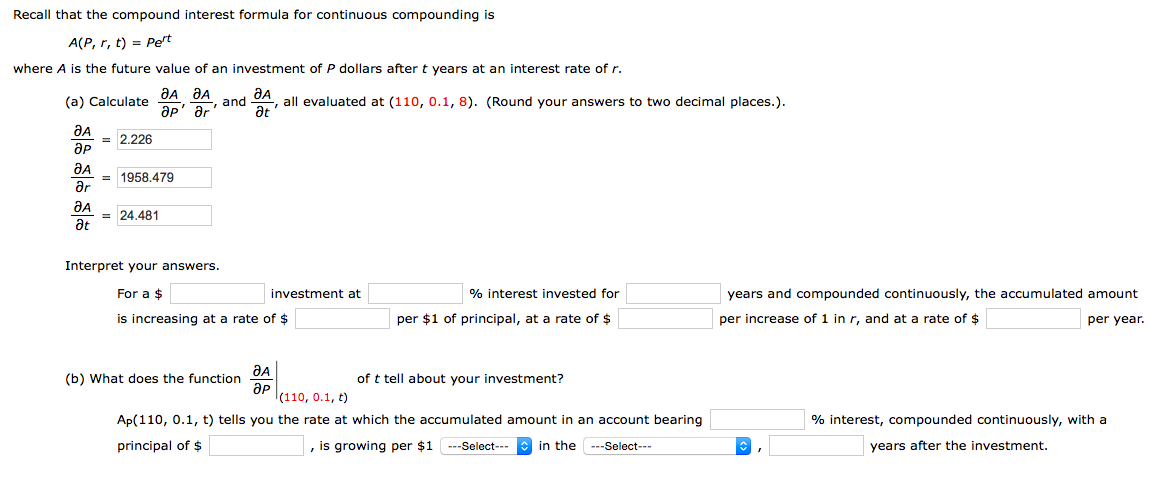
Task: Click the formula A(P, r, t) = Pe^rt
Action: click(x=112, y=43)
